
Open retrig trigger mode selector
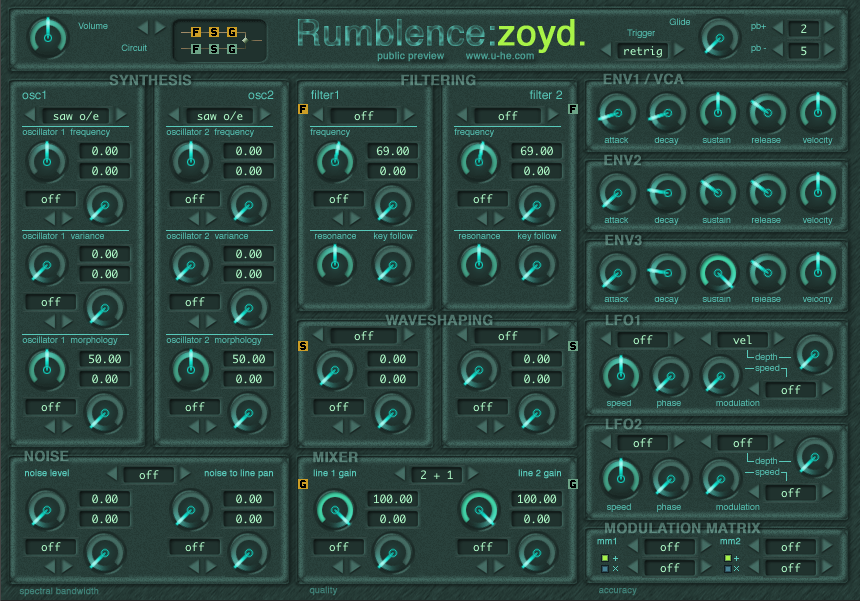click(x=643, y=51)
